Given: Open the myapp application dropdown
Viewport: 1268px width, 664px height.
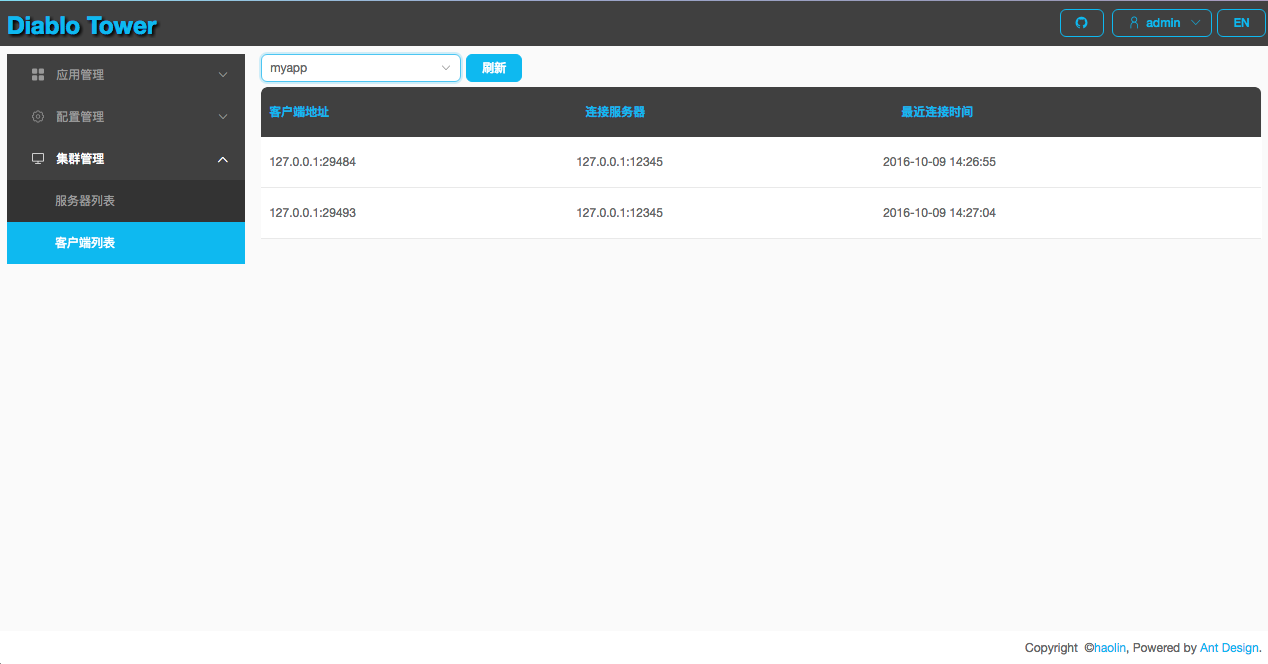Looking at the screenshot, I should (x=361, y=68).
